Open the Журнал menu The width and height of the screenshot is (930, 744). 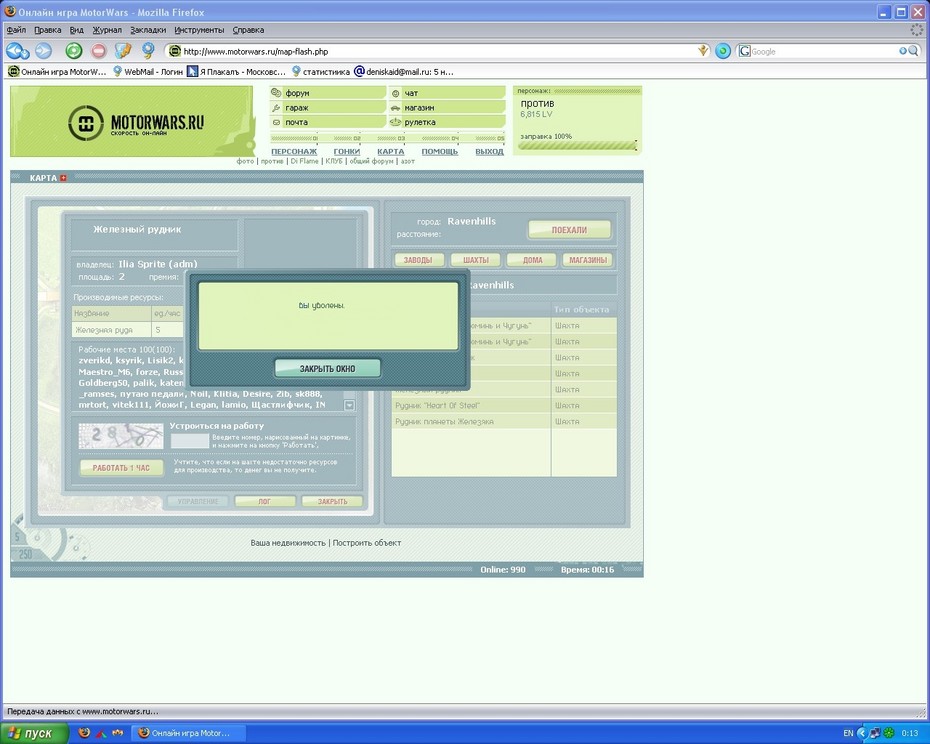click(x=107, y=30)
